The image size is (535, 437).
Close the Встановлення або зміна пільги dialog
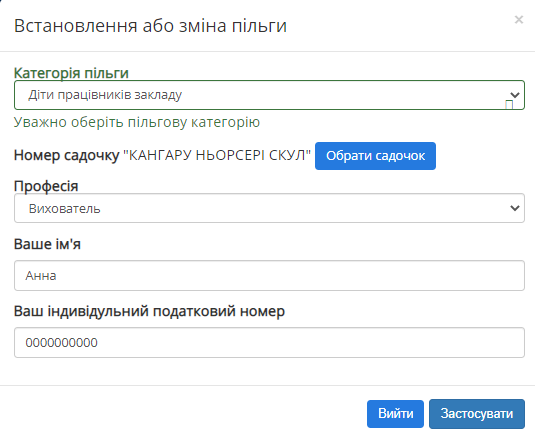pos(519,20)
